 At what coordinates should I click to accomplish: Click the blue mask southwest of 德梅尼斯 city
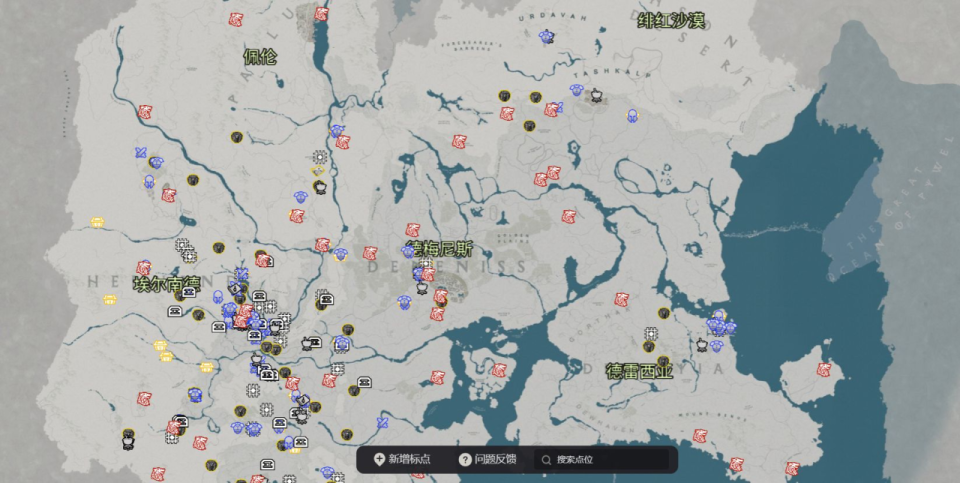click(x=403, y=302)
